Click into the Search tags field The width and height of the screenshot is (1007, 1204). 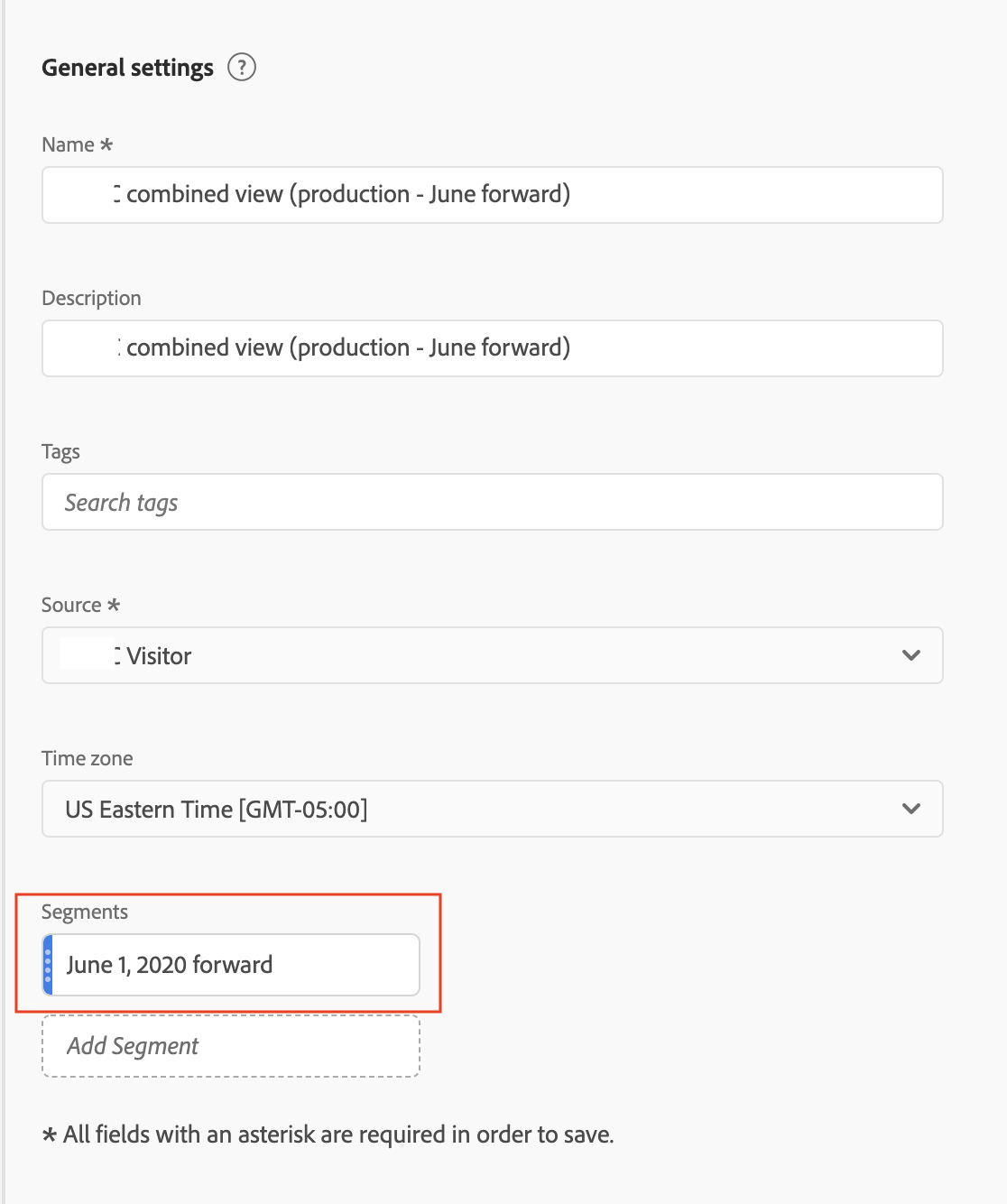coord(492,502)
